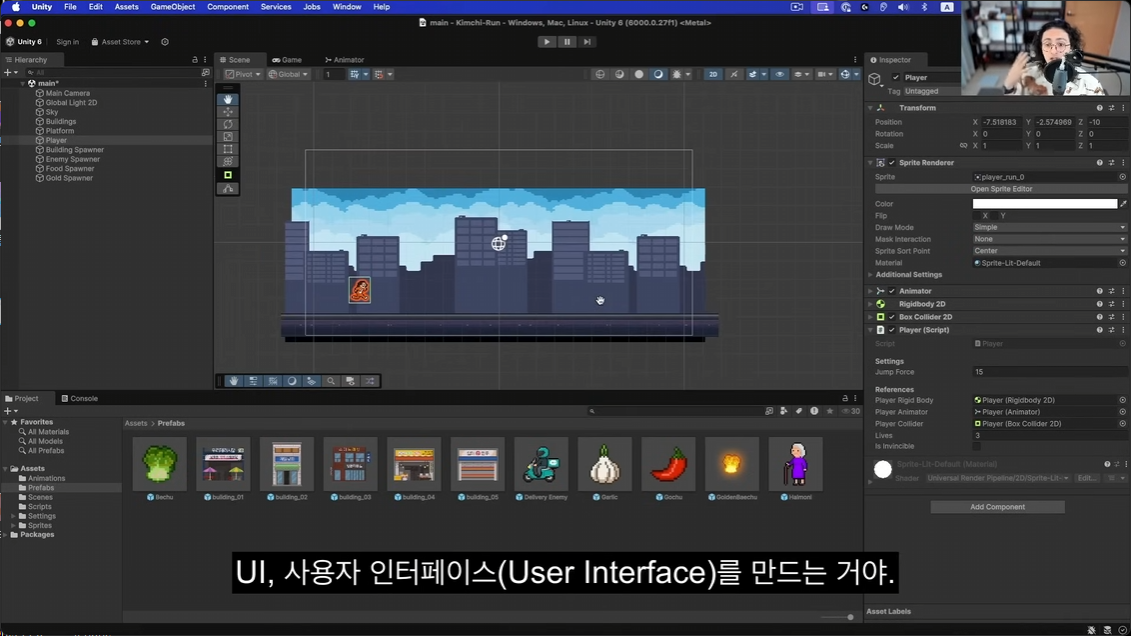Open the settings gear next to Asset Store
This screenshot has width=1131, height=636.
coord(164,42)
